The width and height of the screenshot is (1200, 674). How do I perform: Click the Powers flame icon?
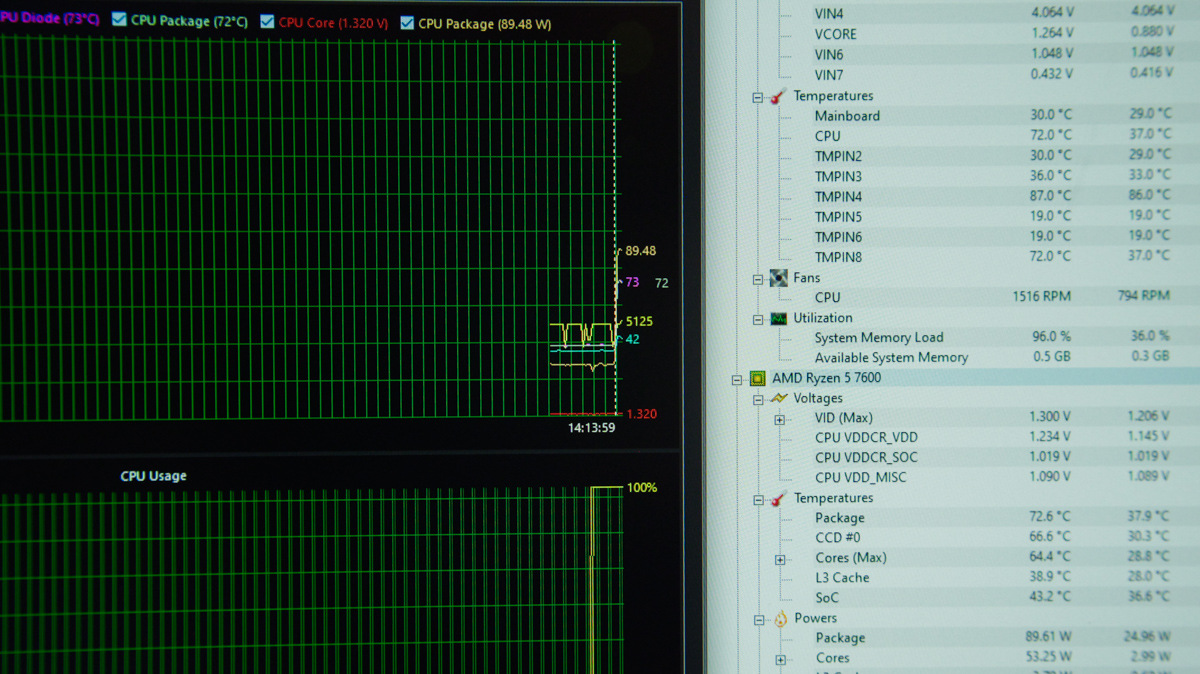tap(780, 619)
